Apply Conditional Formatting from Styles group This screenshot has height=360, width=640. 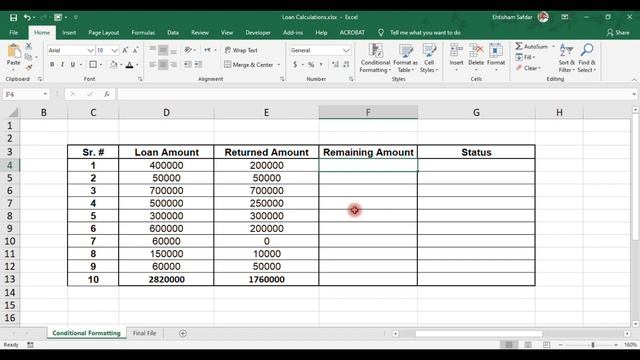[375, 58]
